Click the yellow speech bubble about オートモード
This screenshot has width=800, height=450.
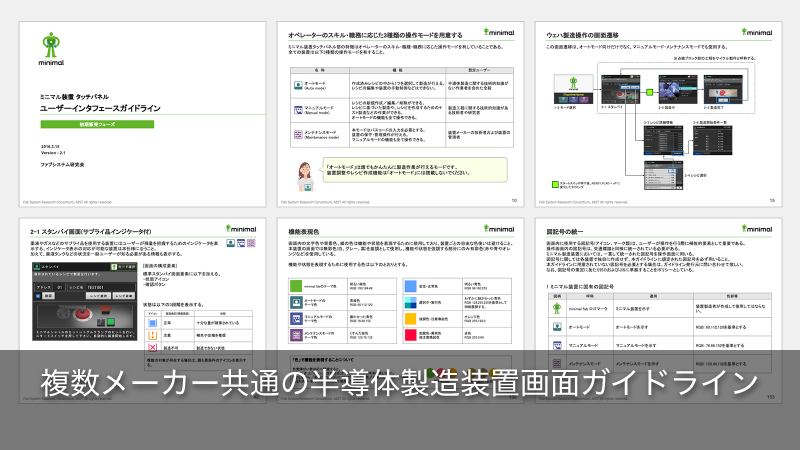tap(415, 170)
